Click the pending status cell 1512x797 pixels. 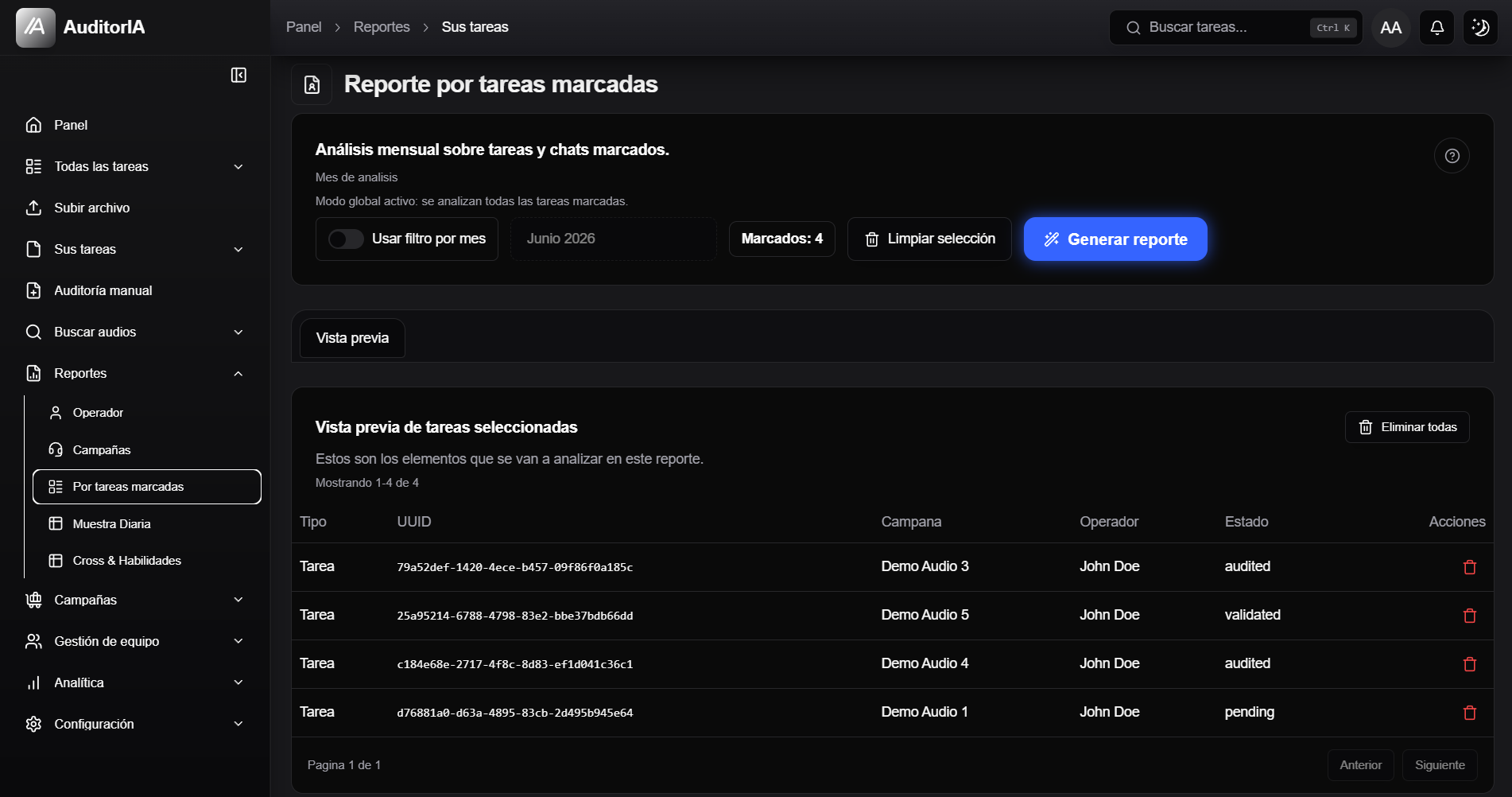pos(1249,712)
